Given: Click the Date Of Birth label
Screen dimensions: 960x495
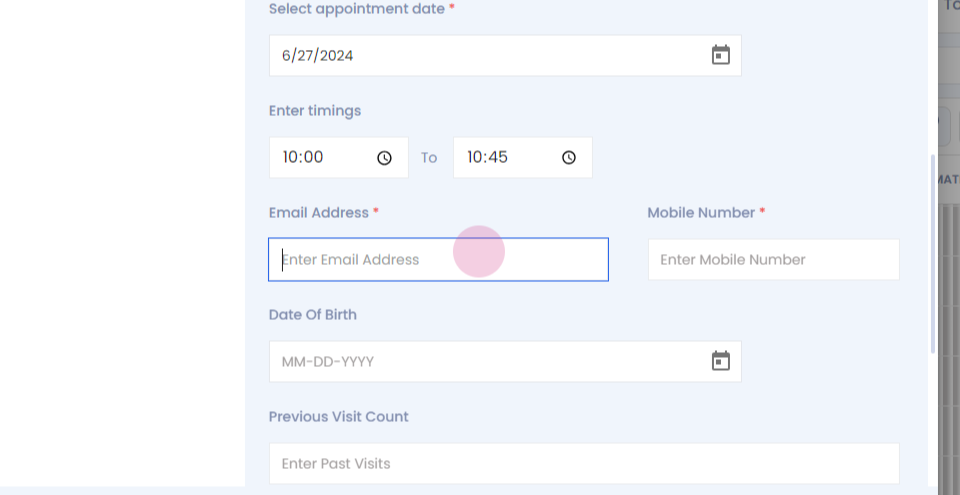Looking at the screenshot, I should pyautogui.click(x=312, y=315).
